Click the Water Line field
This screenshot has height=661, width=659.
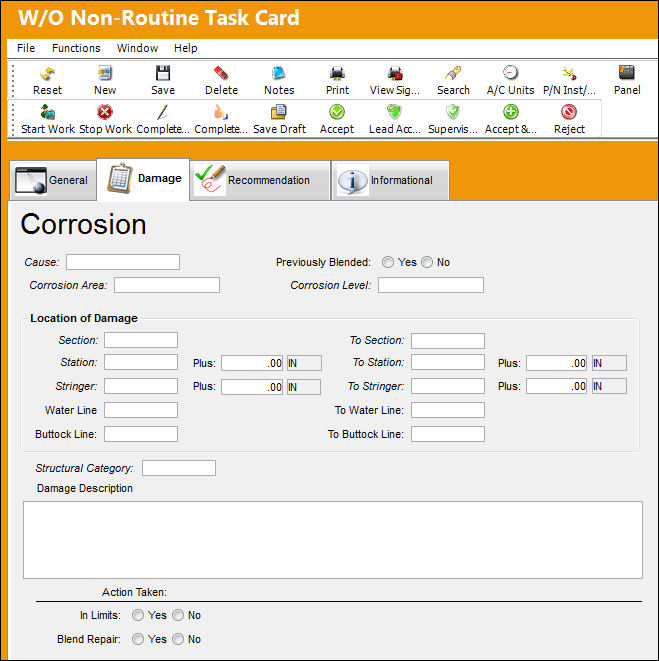141,410
